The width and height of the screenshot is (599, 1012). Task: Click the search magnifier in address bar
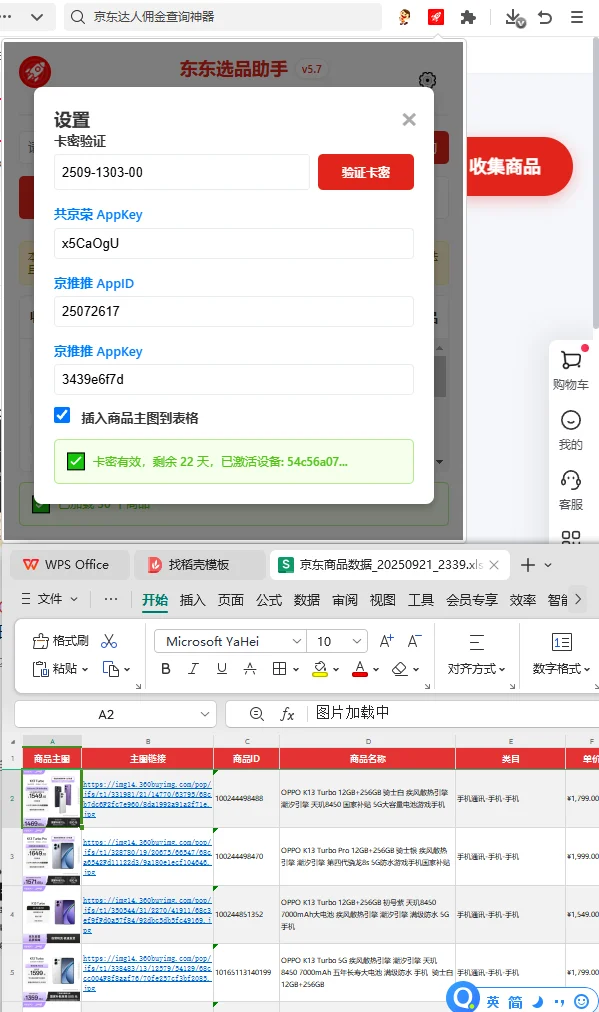point(78,17)
